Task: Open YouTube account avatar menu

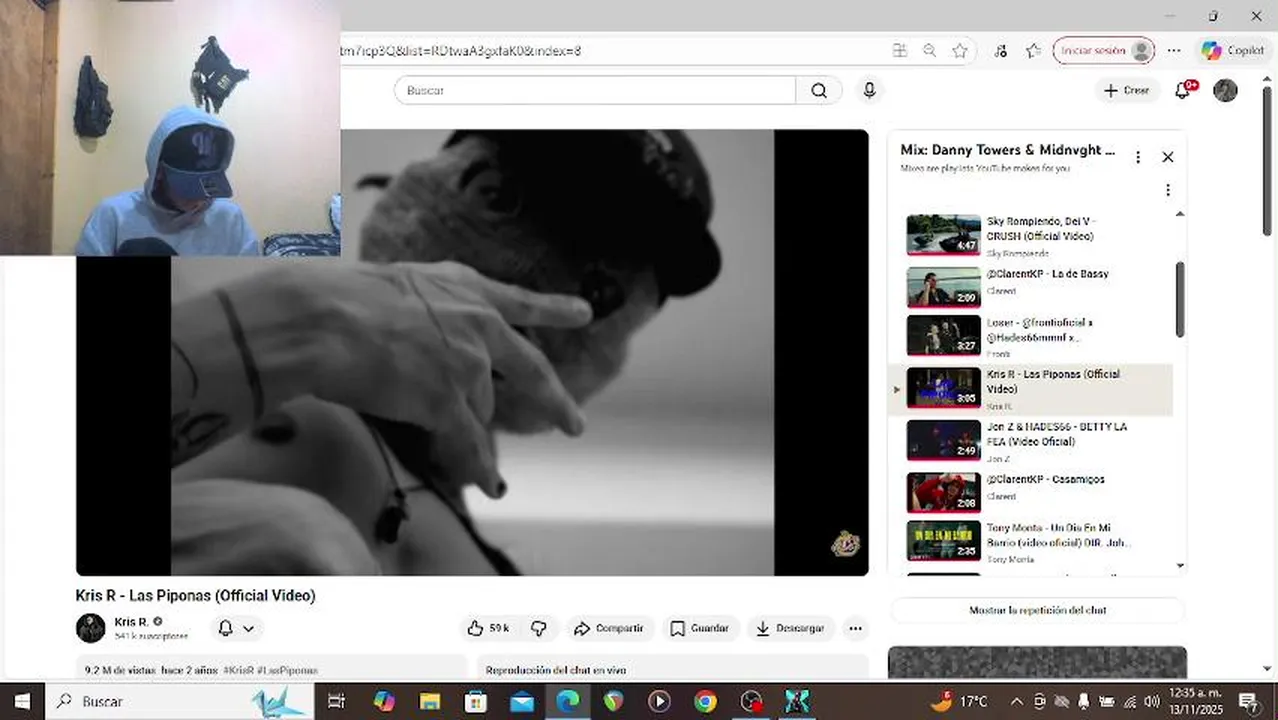Action: pyautogui.click(x=1225, y=90)
